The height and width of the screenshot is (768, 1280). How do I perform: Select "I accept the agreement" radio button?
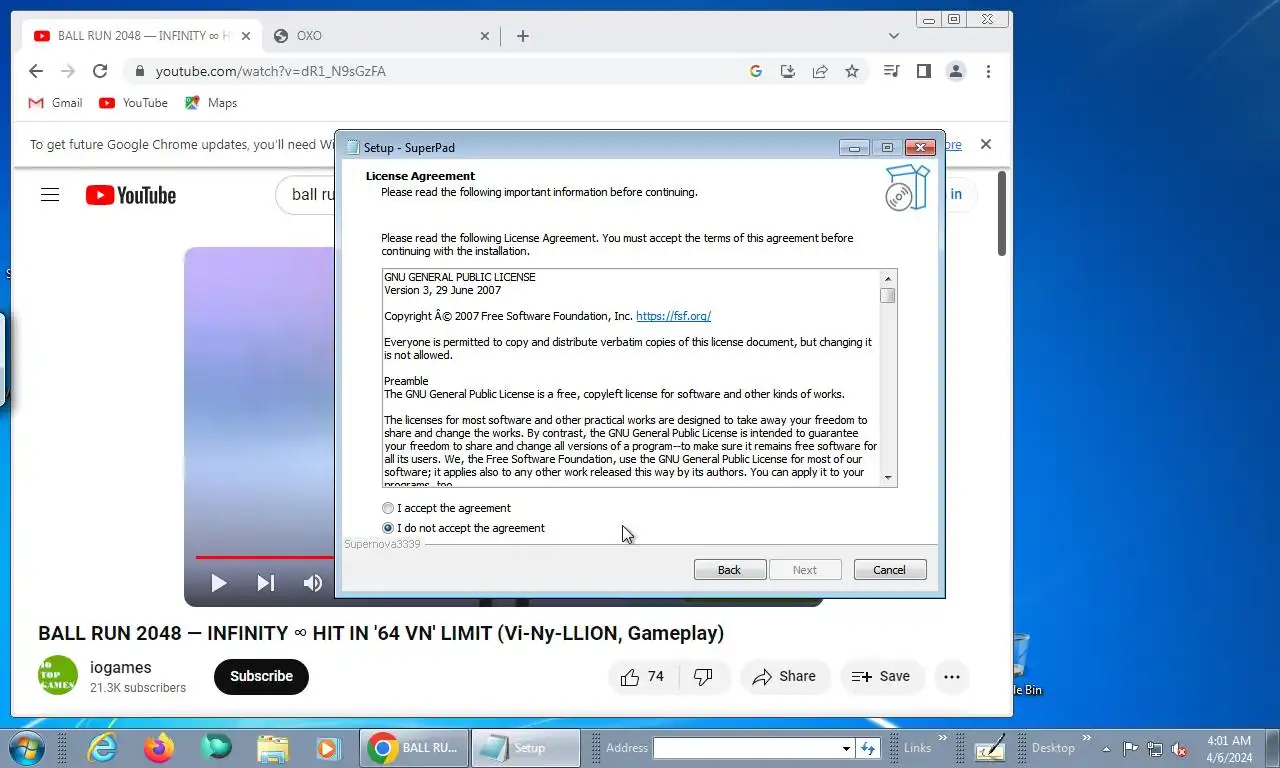coord(388,508)
